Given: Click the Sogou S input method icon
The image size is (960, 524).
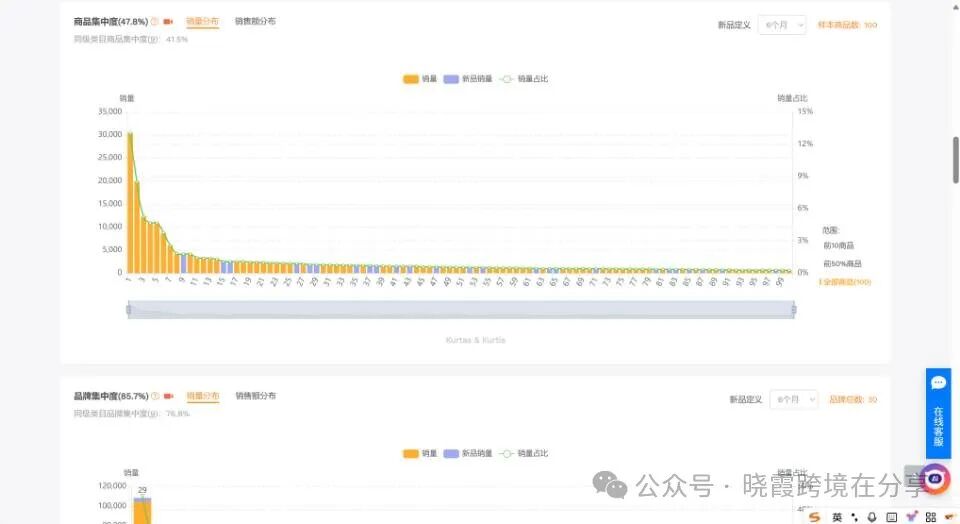Looking at the screenshot, I should 814,517.
